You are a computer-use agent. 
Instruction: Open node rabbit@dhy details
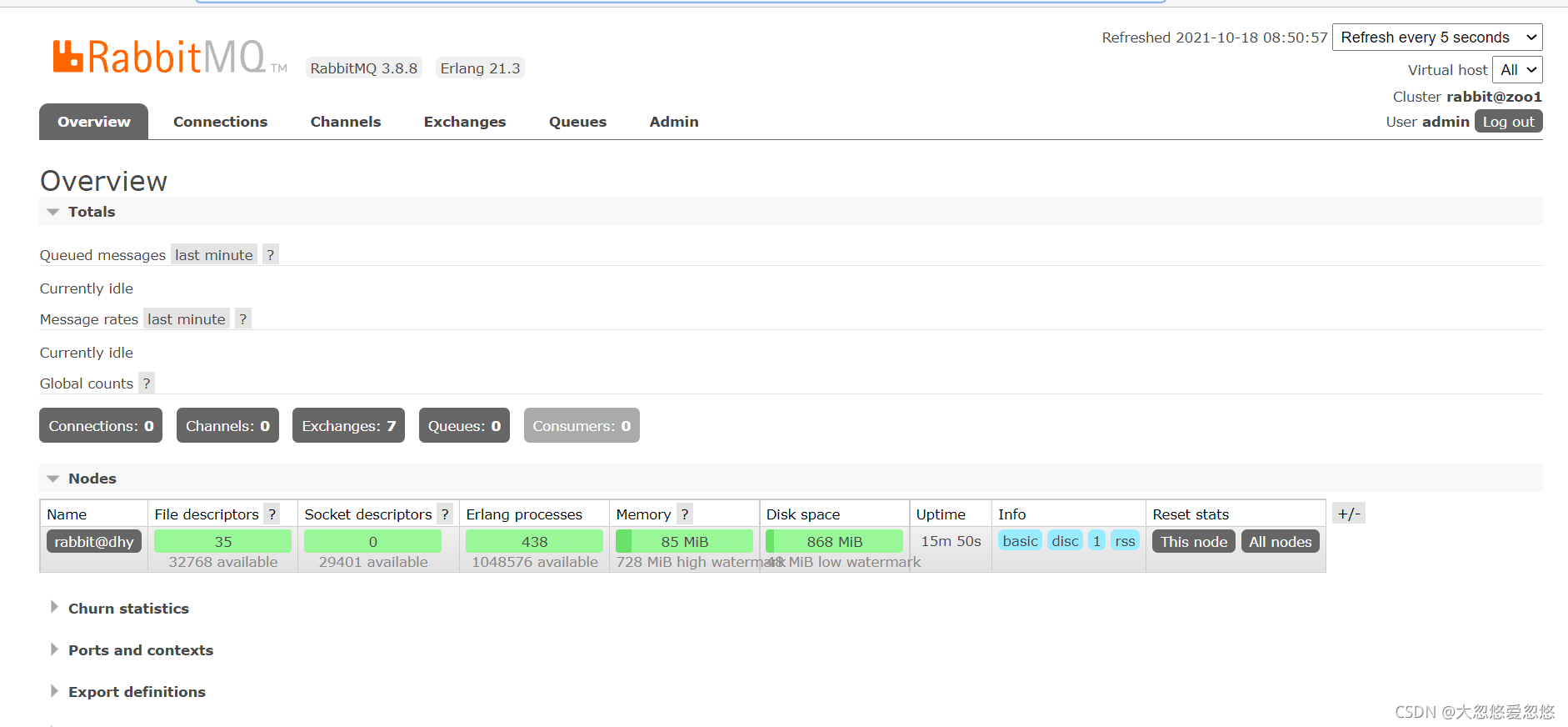tap(94, 541)
